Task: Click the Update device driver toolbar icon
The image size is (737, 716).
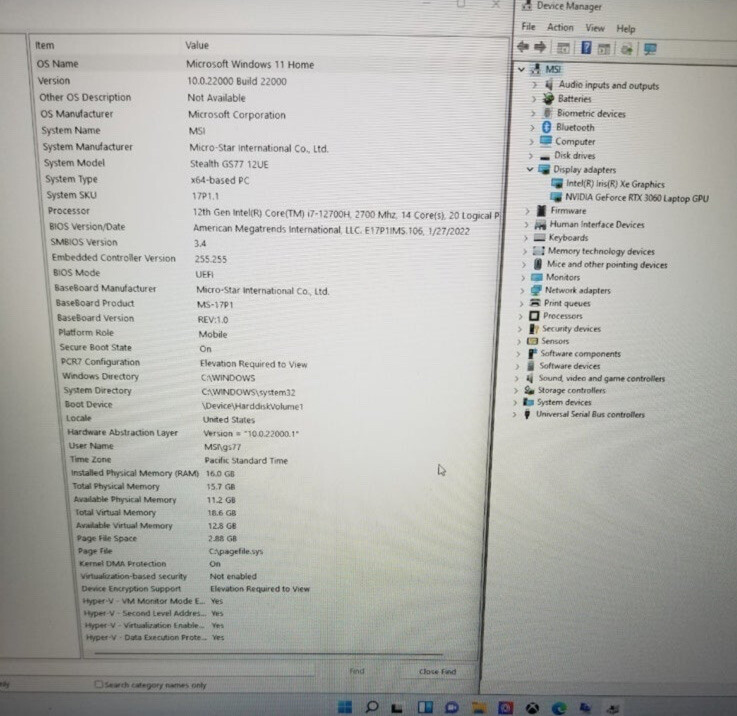Action: [627, 48]
